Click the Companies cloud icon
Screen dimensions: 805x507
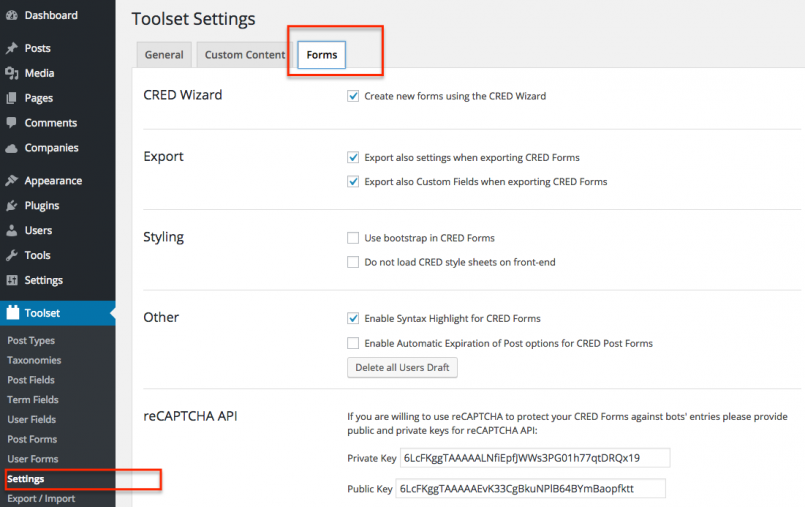click(x=12, y=148)
